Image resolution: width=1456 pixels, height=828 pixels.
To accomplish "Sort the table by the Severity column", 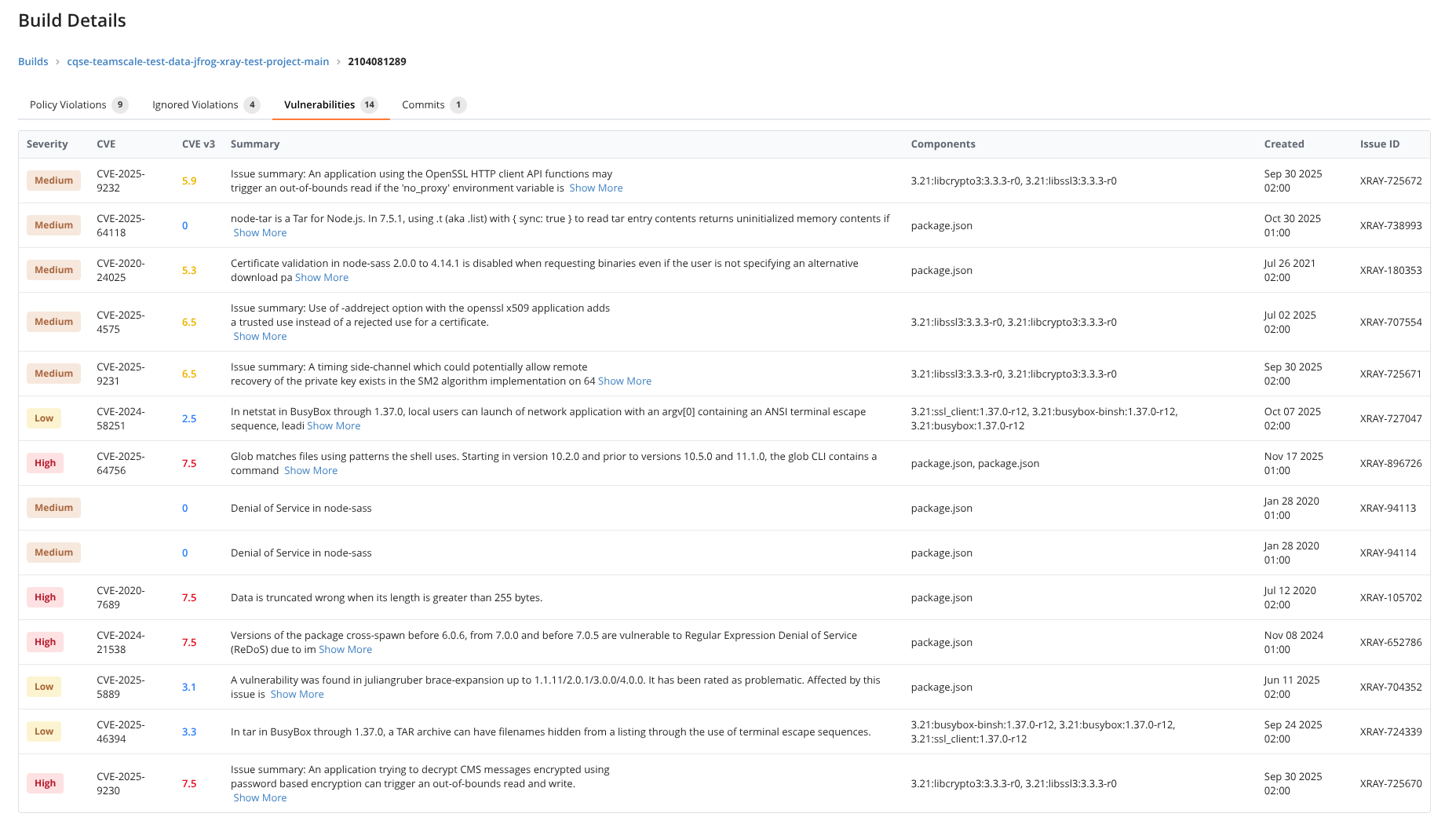I will (48, 144).
